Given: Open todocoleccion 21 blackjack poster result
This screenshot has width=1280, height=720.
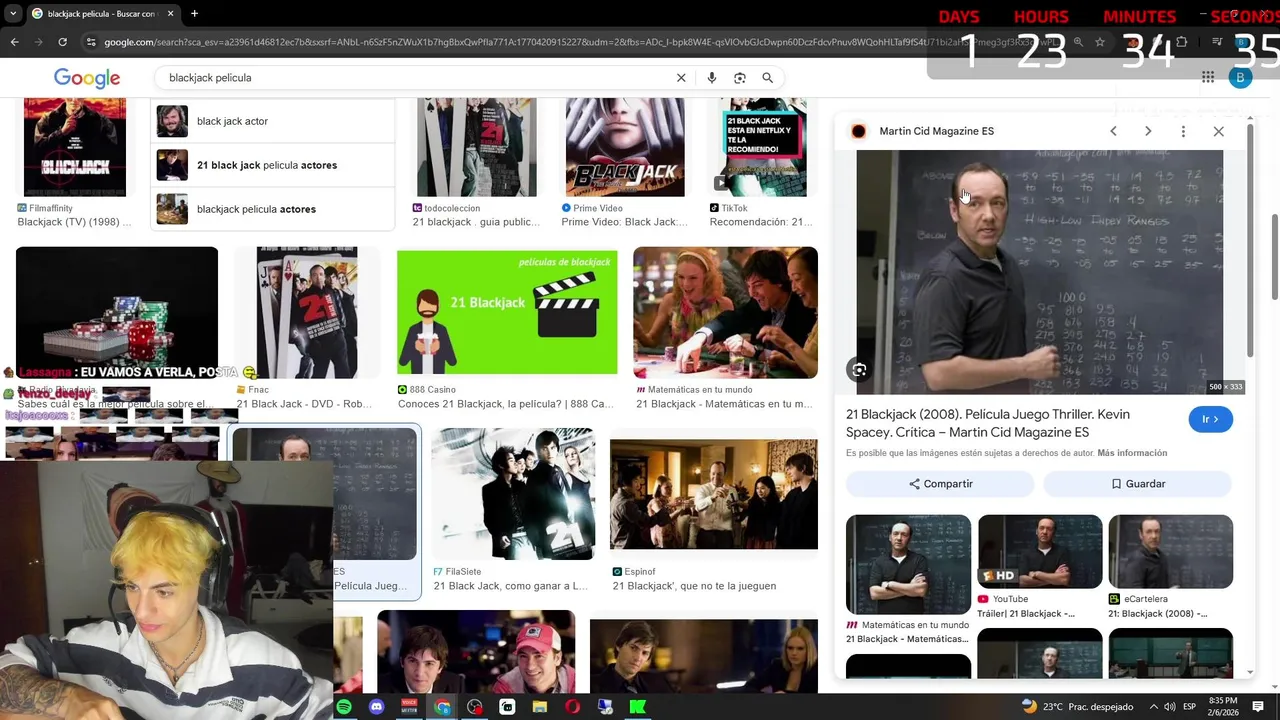Looking at the screenshot, I should coord(476,162).
